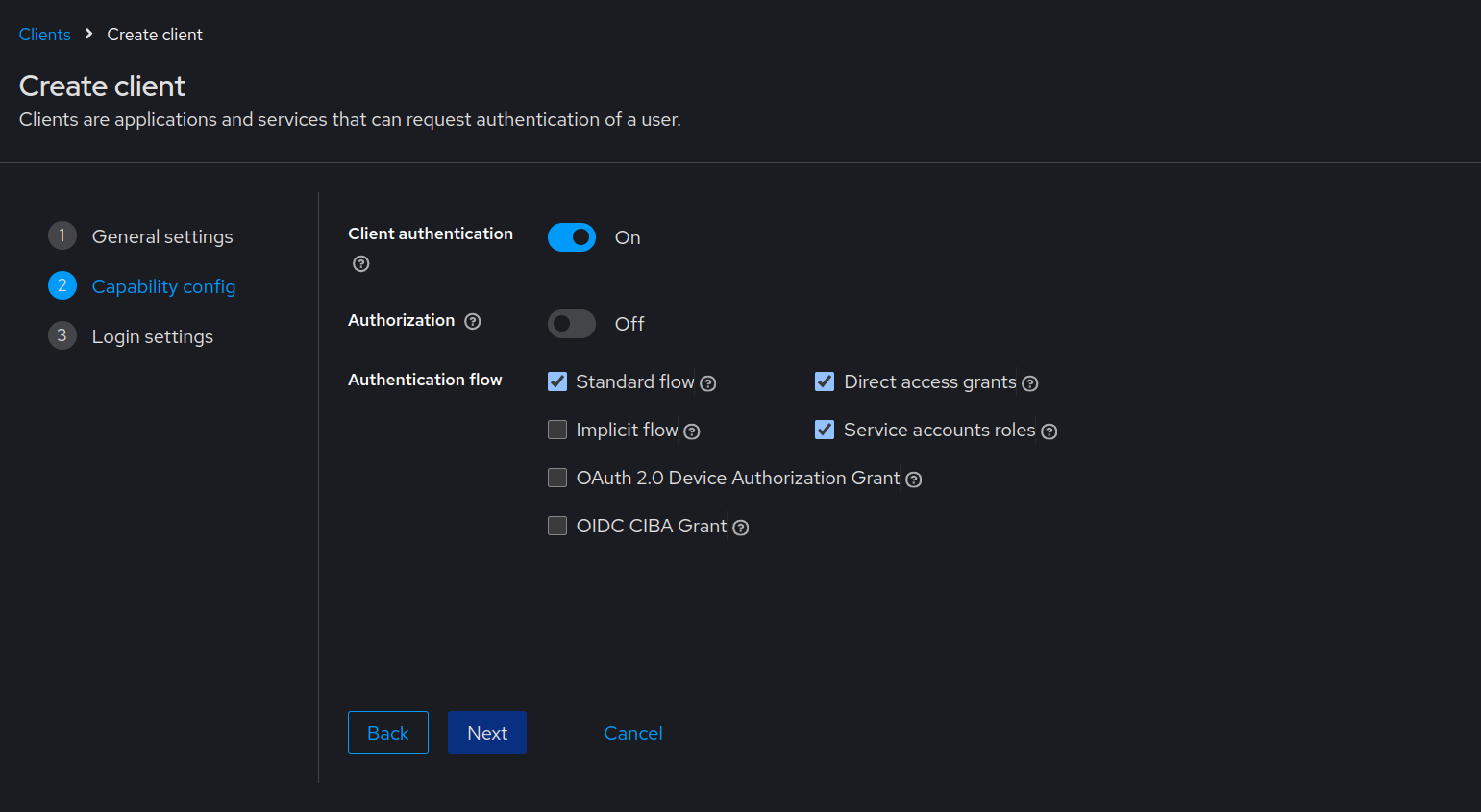Show help for Standard flow

(708, 383)
